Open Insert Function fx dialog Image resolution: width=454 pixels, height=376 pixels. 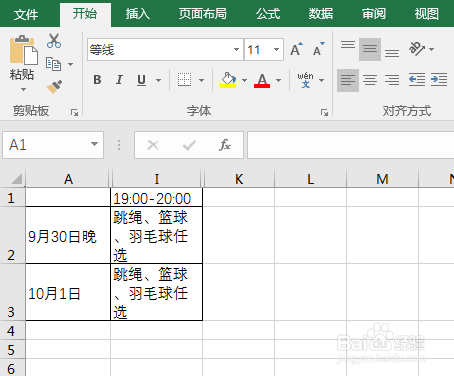point(225,145)
